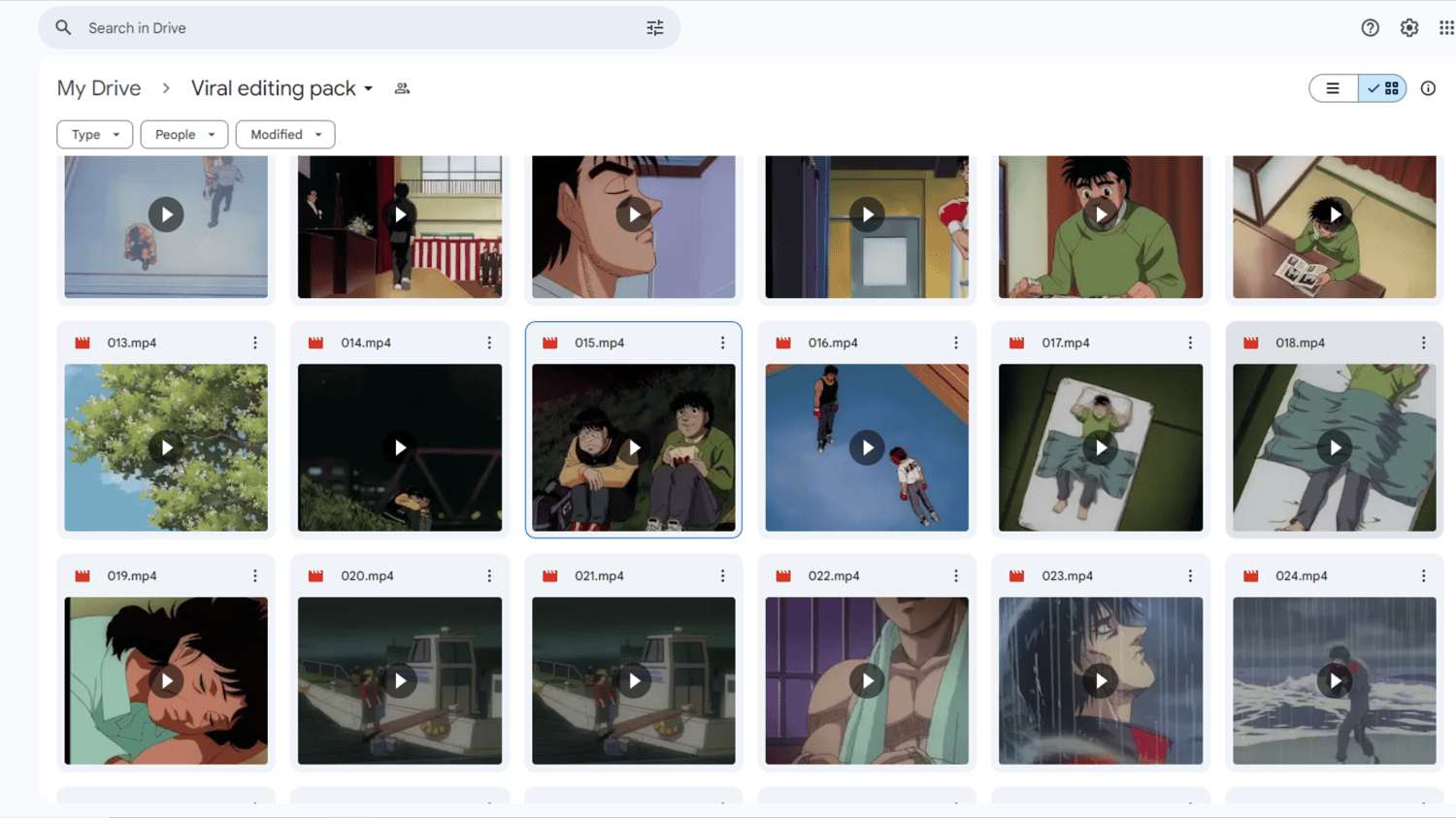Click the video file icon of 022.mp4

(783, 576)
